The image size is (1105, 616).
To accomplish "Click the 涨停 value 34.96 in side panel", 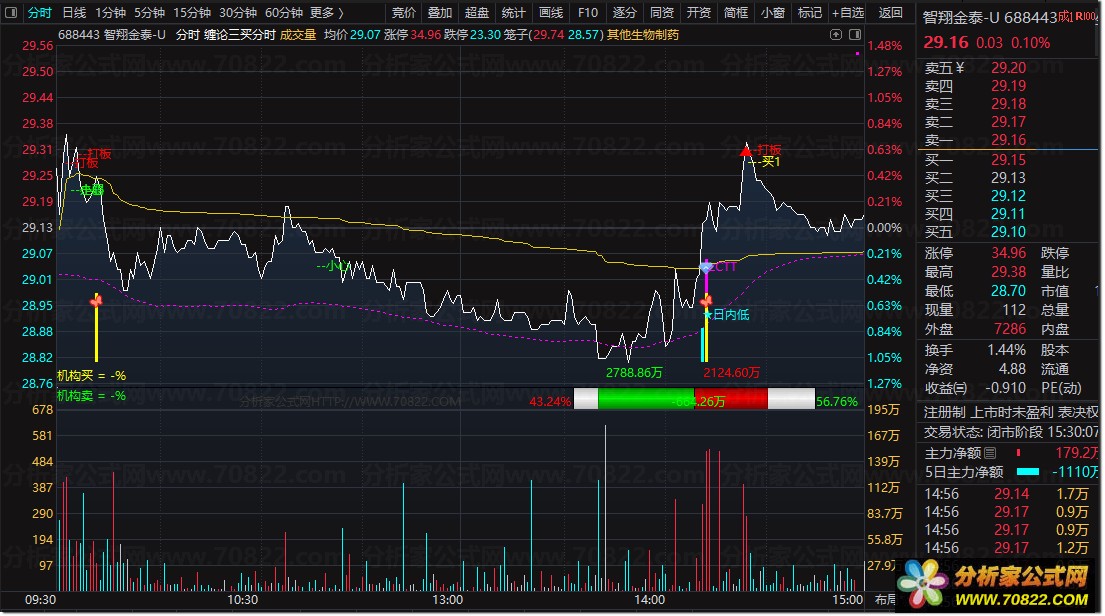I will click(x=1008, y=253).
